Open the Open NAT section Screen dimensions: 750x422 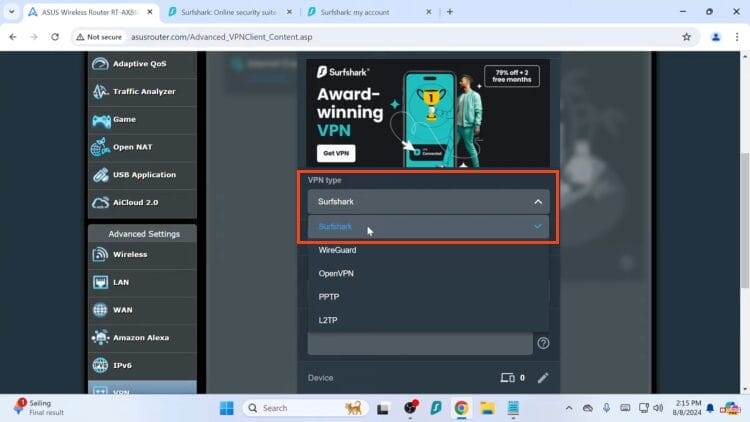click(x=142, y=147)
